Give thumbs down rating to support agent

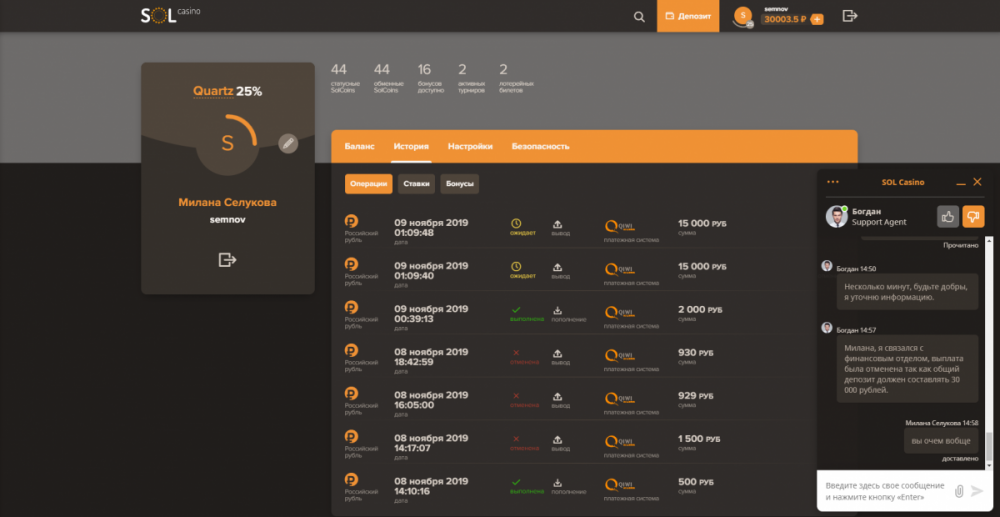[973, 216]
